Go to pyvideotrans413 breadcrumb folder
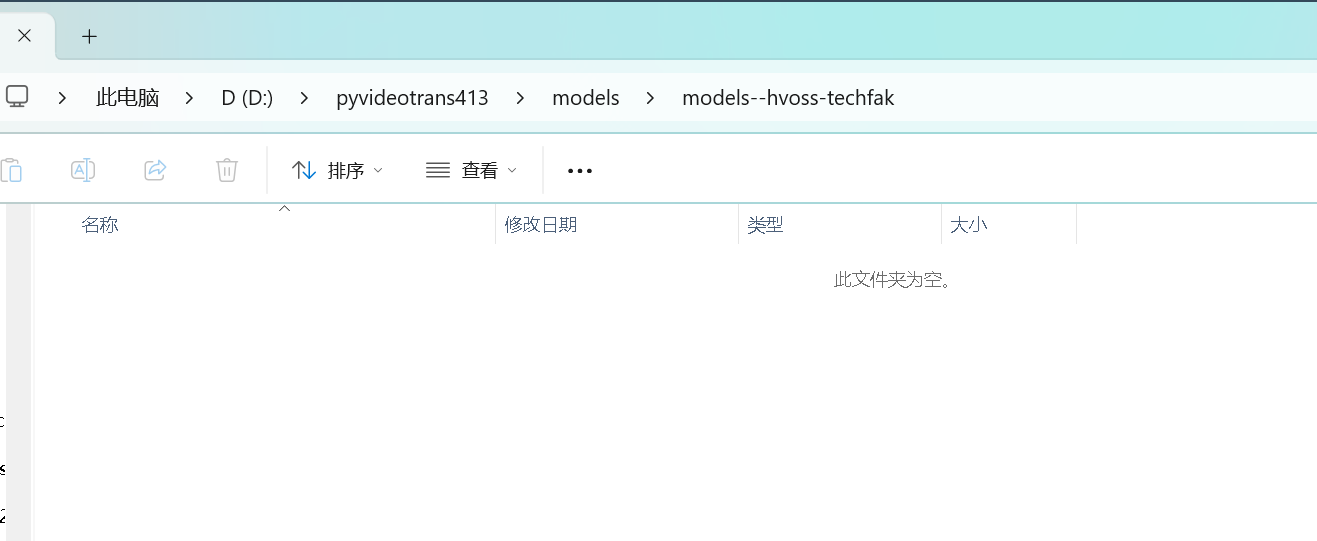This screenshot has width=1317, height=541. (x=412, y=98)
